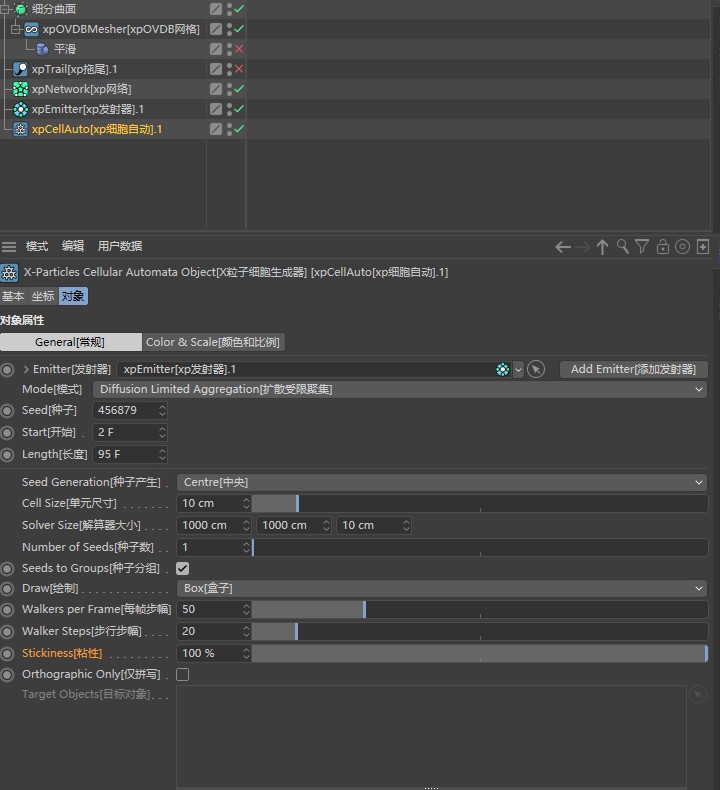Open the Mode dropdown Diffusion Limited Aggregation
This screenshot has width=720, height=790.
pyautogui.click(x=400, y=389)
